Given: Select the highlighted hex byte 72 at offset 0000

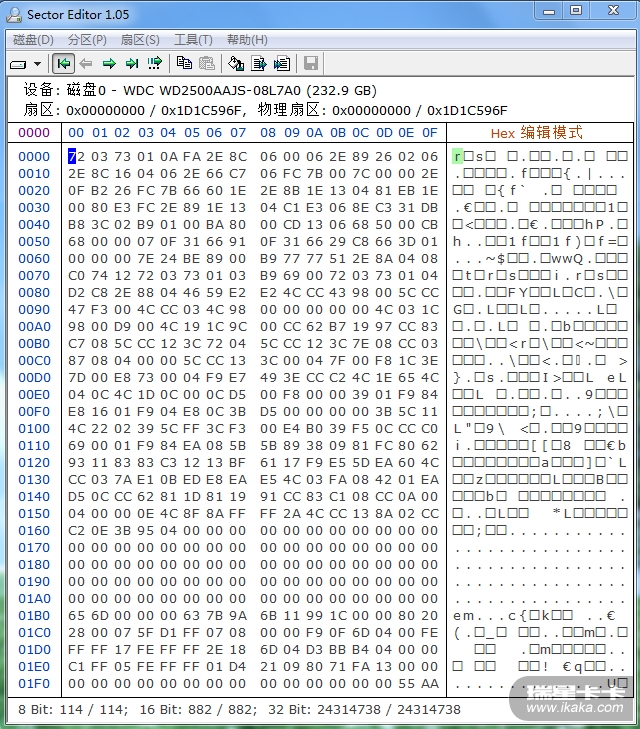Looking at the screenshot, I should coord(76,157).
